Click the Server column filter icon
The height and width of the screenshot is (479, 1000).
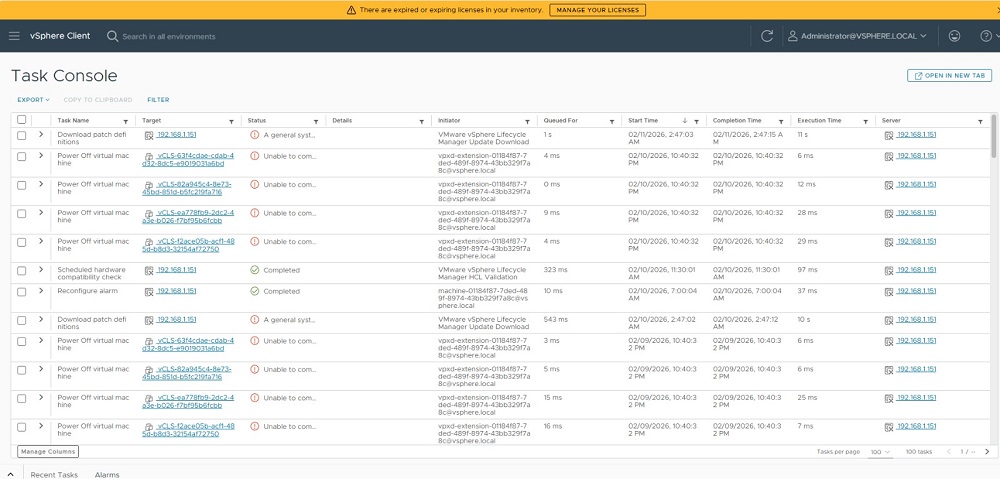pos(980,121)
